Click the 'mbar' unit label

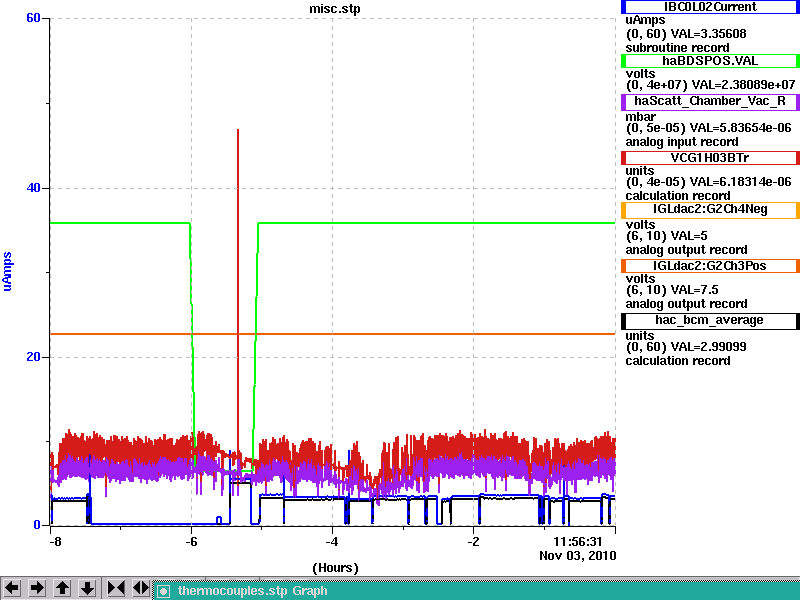click(x=640, y=117)
